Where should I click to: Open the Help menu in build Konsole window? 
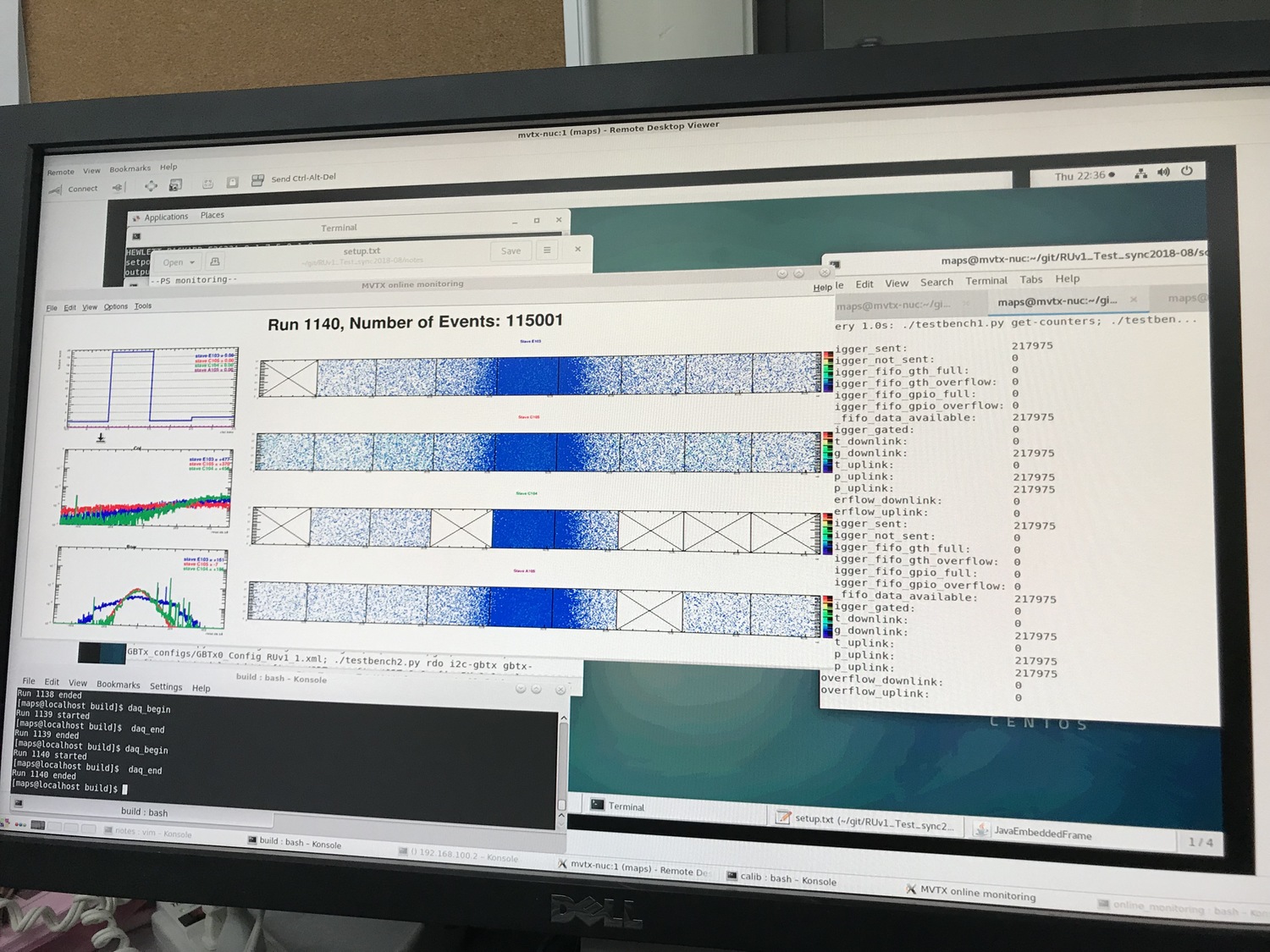point(201,688)
